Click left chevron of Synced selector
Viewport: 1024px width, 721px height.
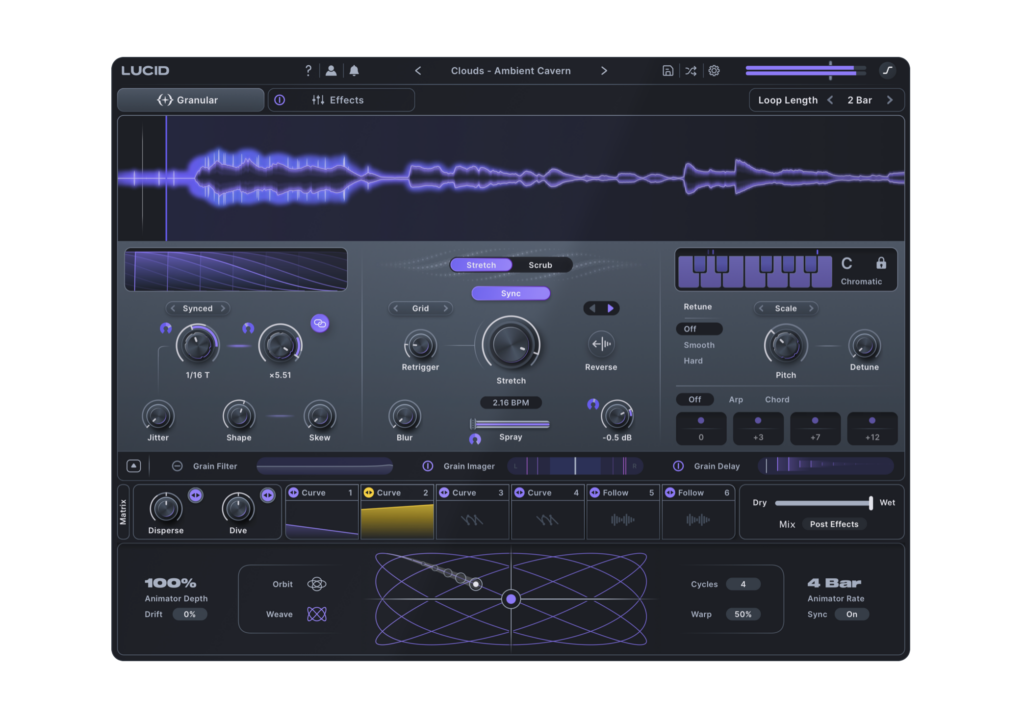[173, 308]
